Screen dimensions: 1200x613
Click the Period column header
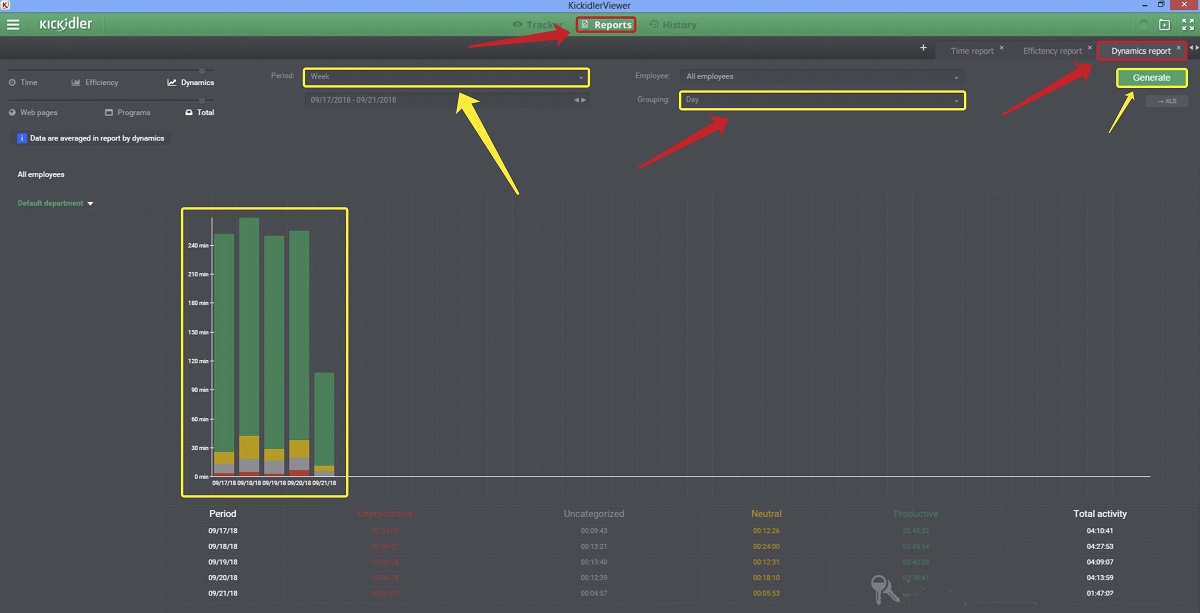coord(223,514)
